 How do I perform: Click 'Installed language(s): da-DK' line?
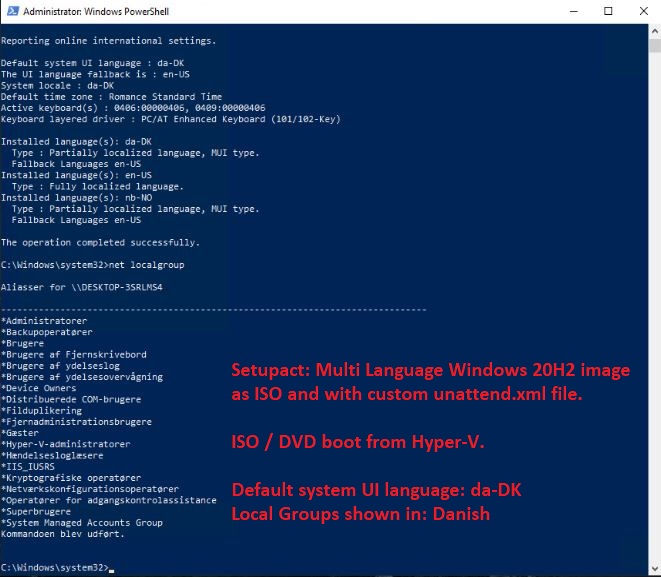(x=76, y=142)
